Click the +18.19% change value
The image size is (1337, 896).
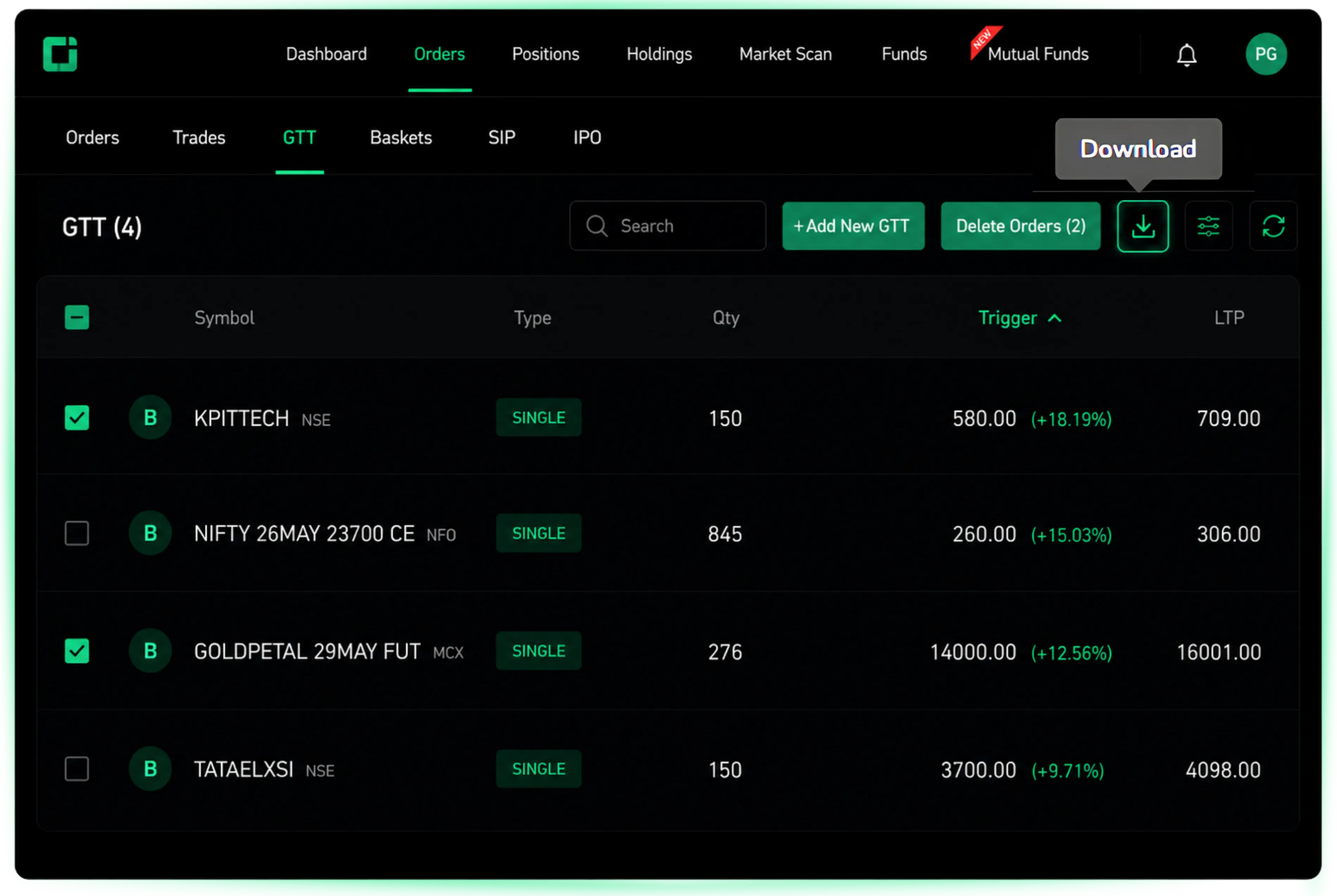pyautogui.click(x=1071, y=420)
